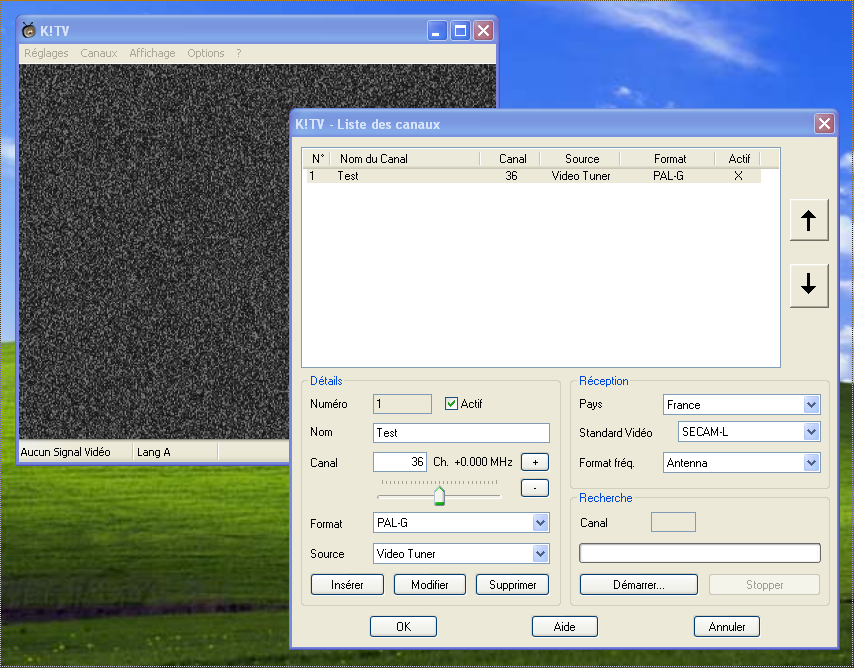The image size is (854, 668).
Task: Open the Affichage menu in K!TV window
Action: pos(152,53)
